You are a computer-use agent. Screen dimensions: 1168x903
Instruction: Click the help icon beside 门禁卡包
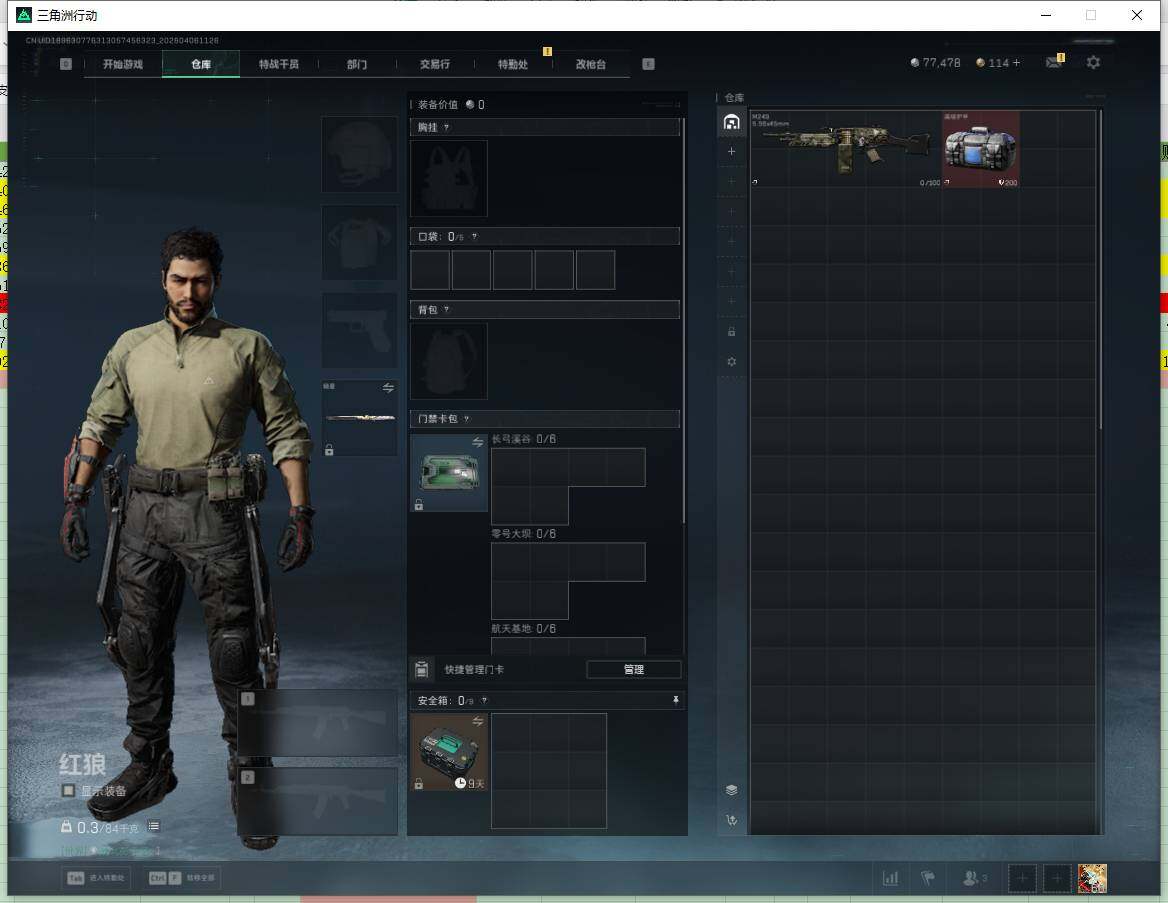click(x=466, y=419)
